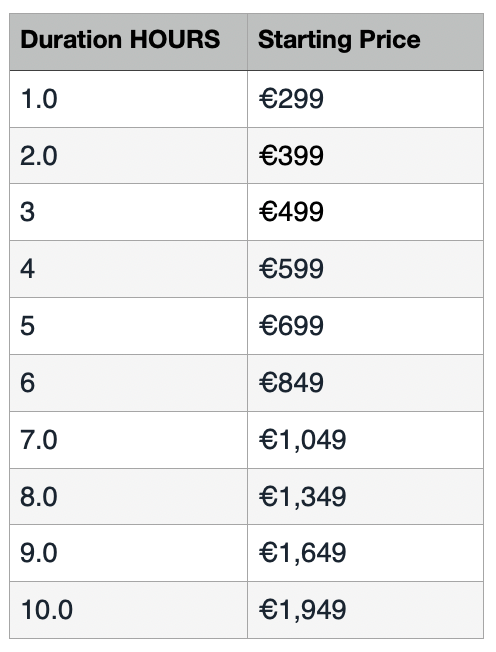Select the 6 hour duration cell
Image resolution: width=496 pixels, height=652 pixels.
(x=128, y=383)
